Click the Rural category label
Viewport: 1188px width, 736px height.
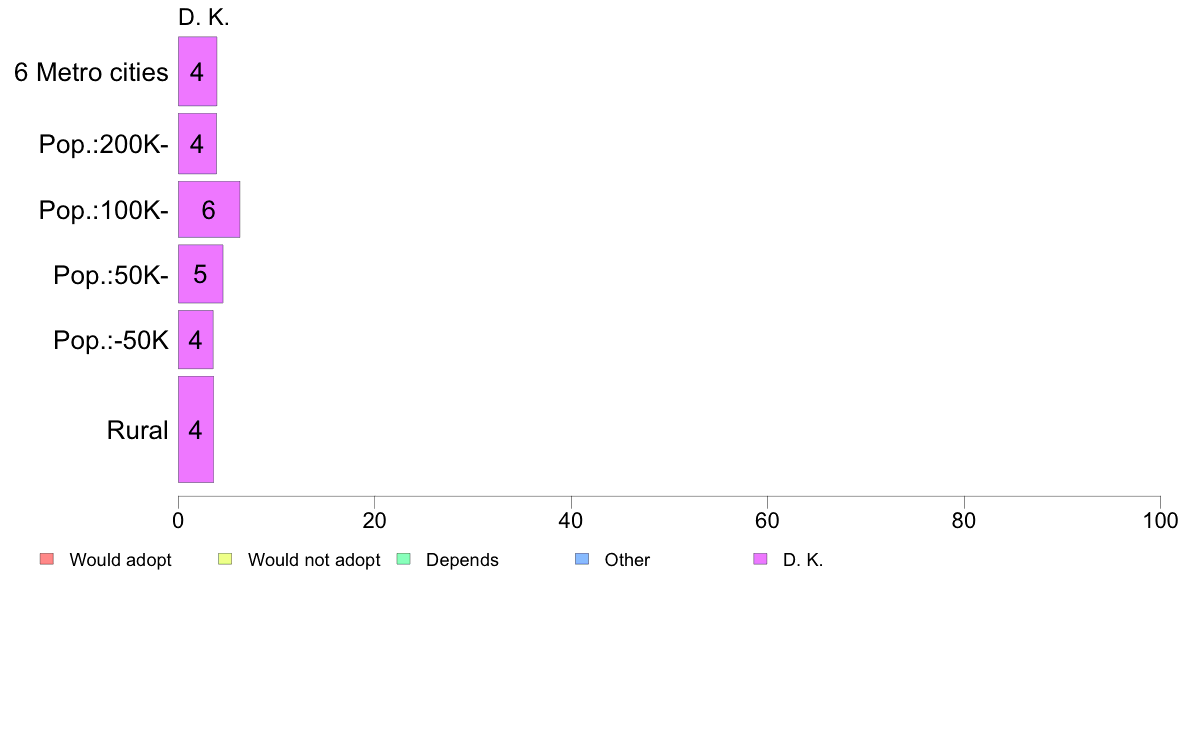137,431
